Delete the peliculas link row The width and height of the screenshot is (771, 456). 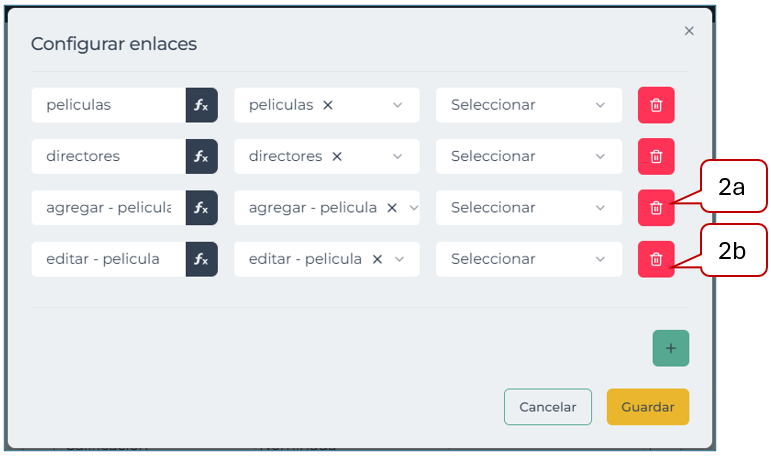point(656,105)
